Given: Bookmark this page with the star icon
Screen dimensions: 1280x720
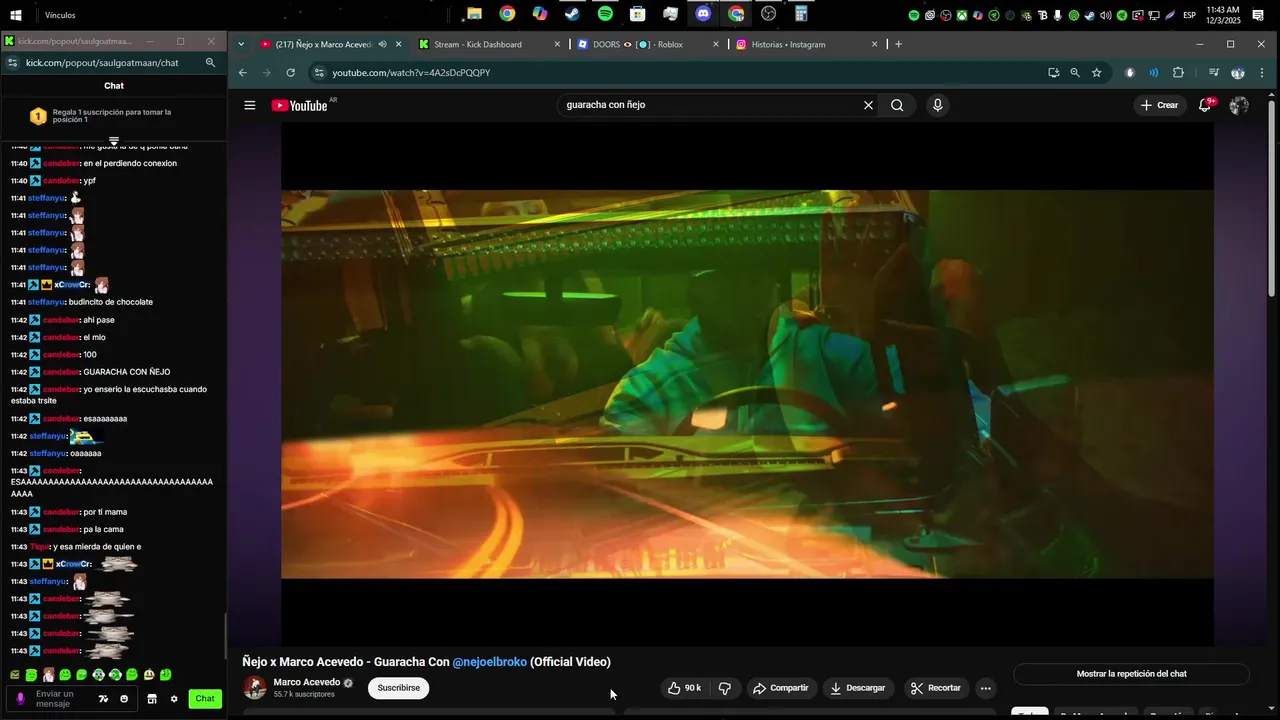Looking at the screenshot, I should click(x=1097, y=73).
